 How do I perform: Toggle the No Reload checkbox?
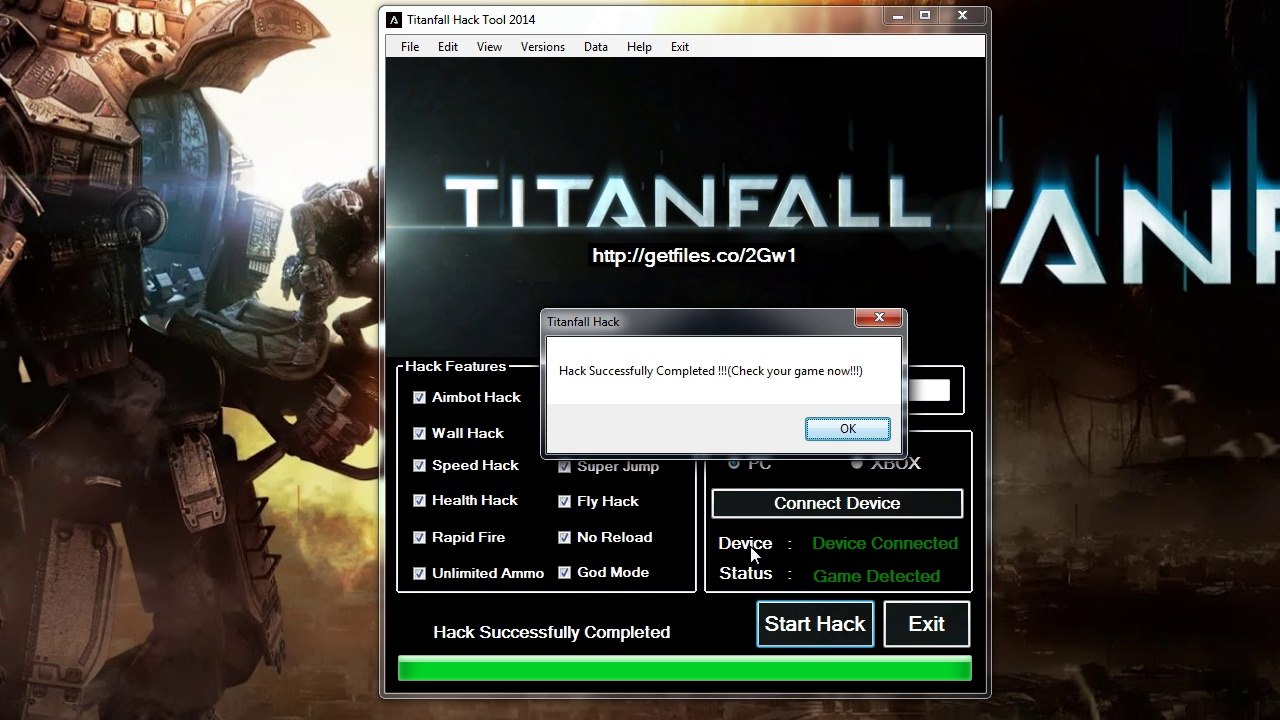[x=564, y=537]
